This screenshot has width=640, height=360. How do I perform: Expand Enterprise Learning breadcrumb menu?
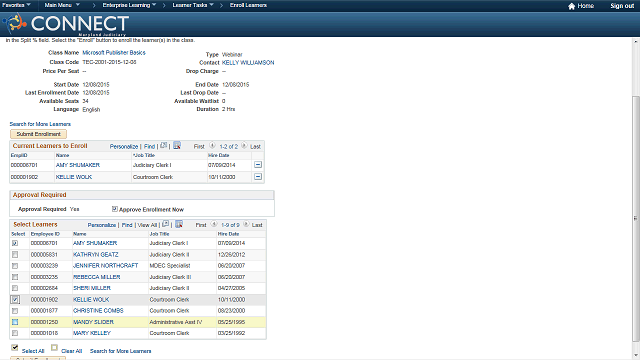click(x=129, y=5)
